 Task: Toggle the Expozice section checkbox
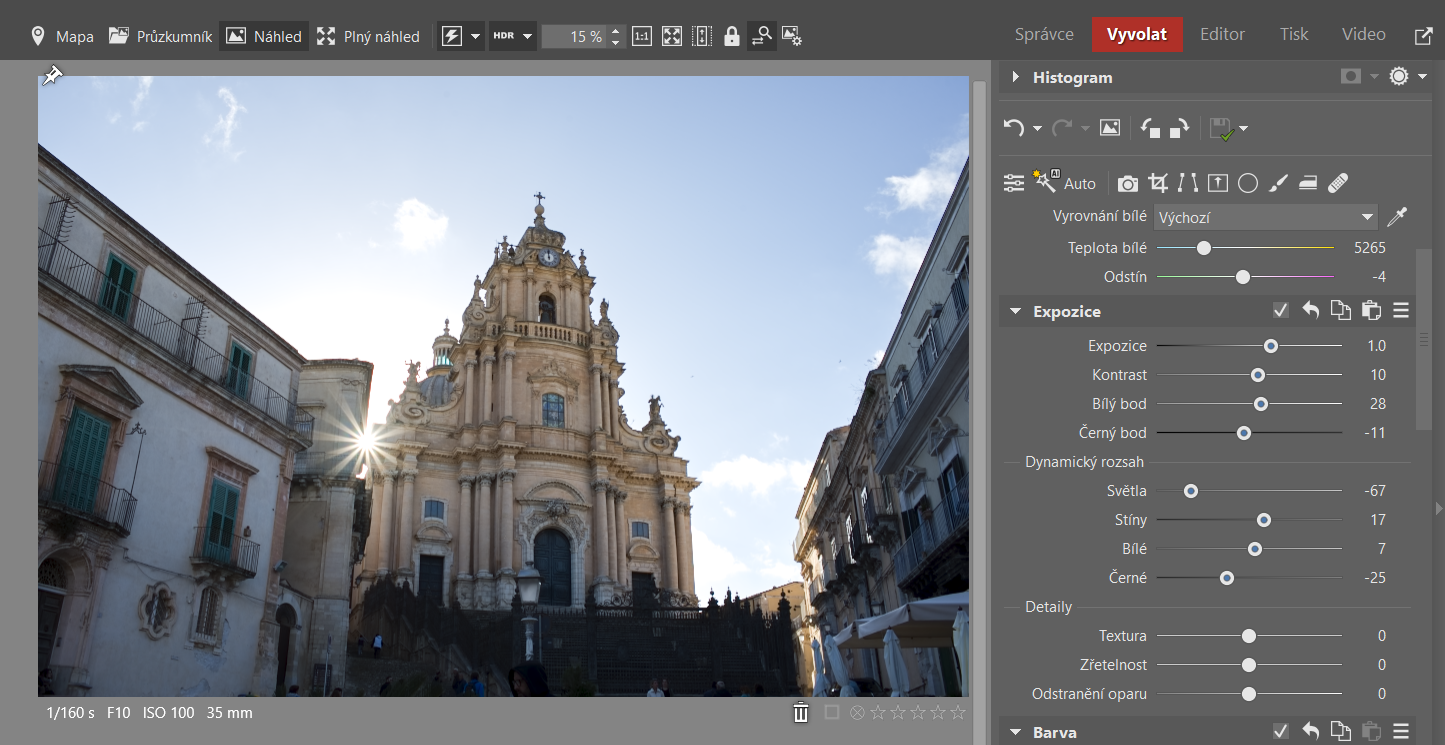point(1281,311)
